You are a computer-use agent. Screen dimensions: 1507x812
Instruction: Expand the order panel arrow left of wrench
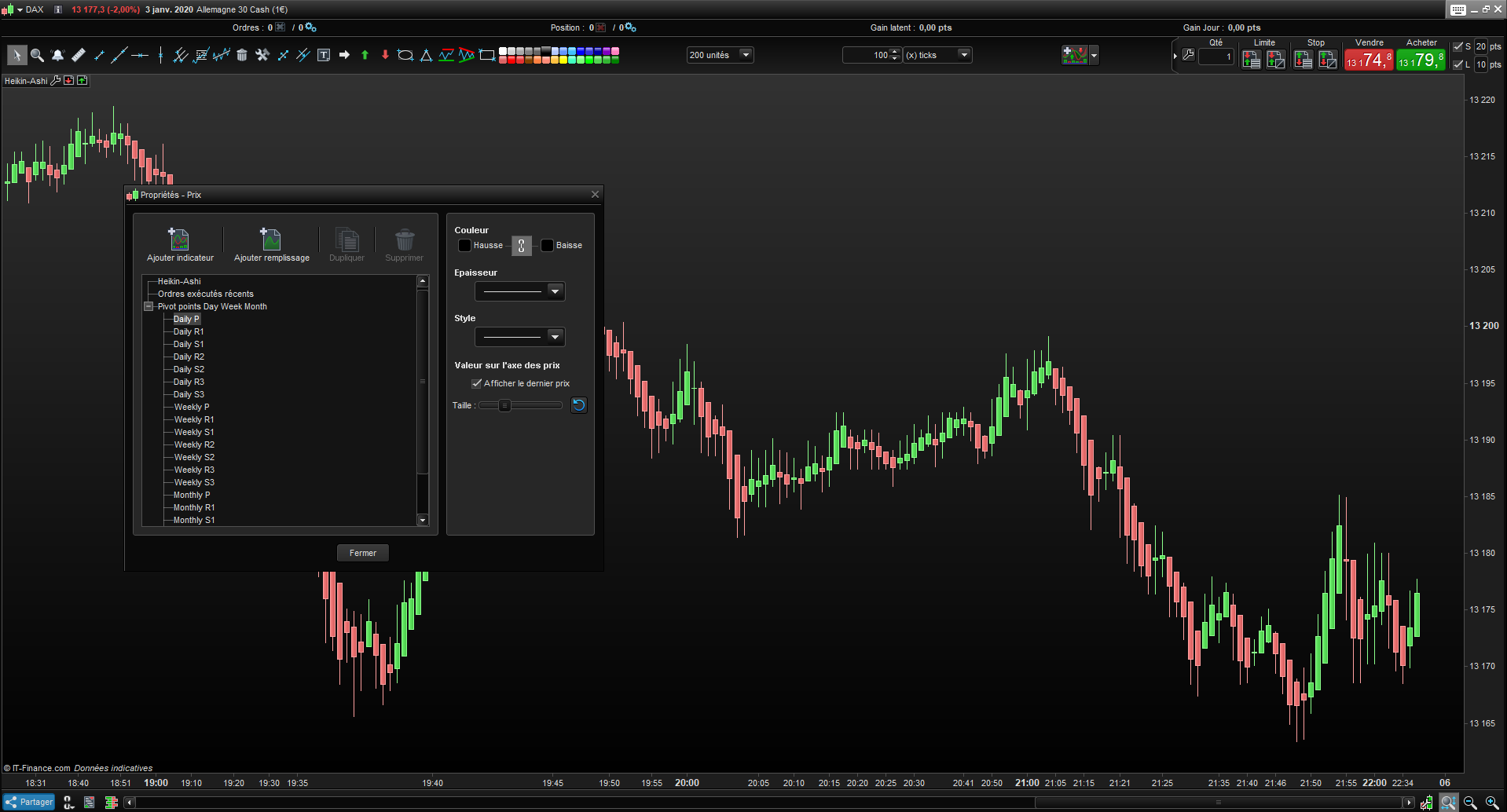pyautogui.click(x=1175, y=56)
